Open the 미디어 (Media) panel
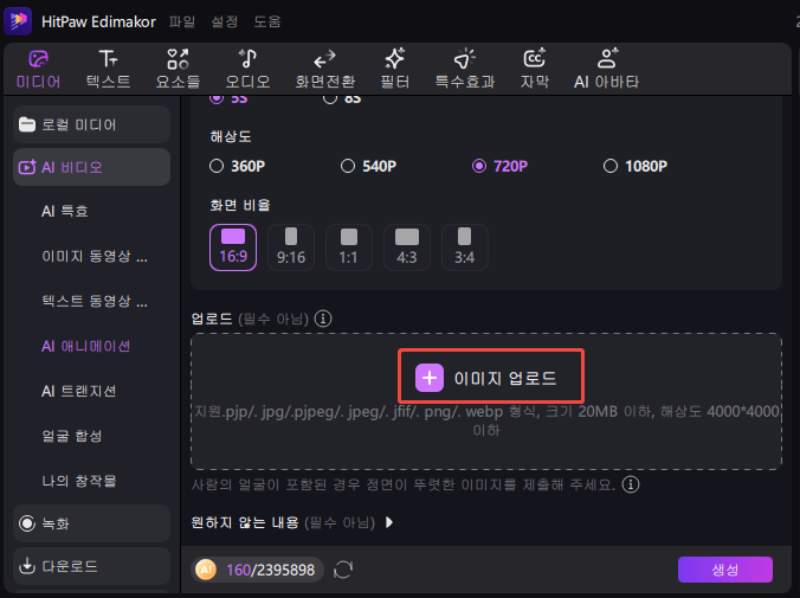Image resolution: width=800 pixels, height=598 pixels. coord(40,67)
